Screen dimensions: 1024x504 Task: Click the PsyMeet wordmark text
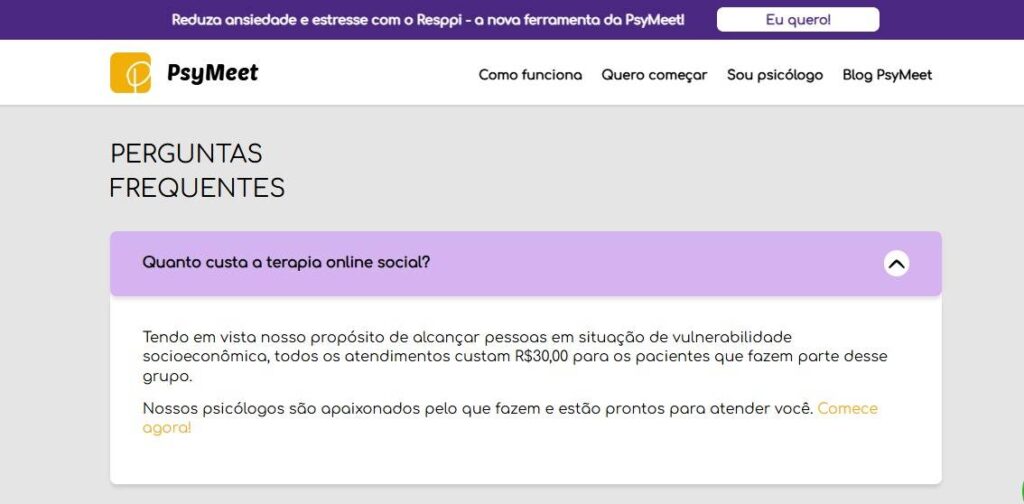[212, 73]
